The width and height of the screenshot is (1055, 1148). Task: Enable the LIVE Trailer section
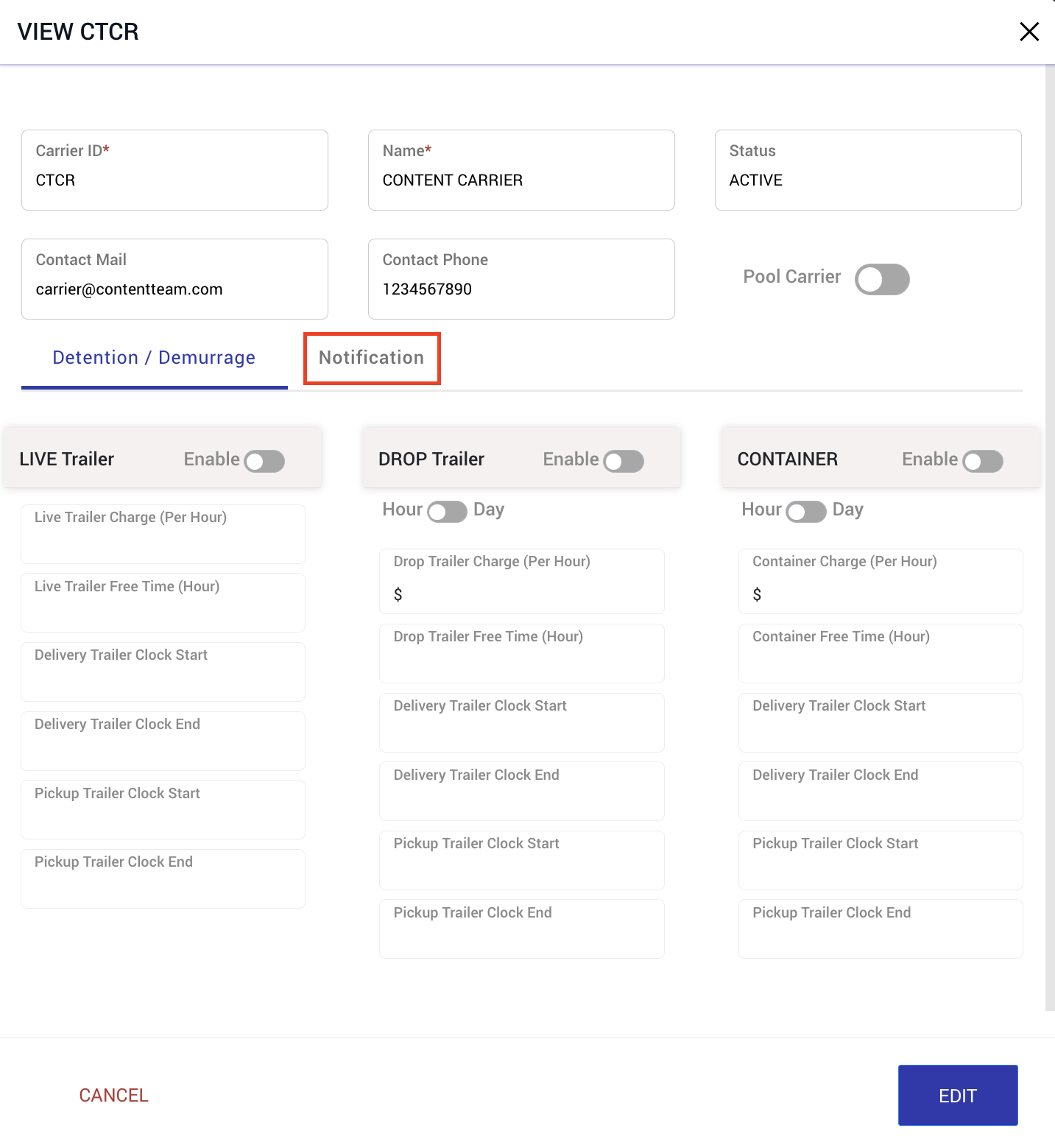(x=264, y=460)
